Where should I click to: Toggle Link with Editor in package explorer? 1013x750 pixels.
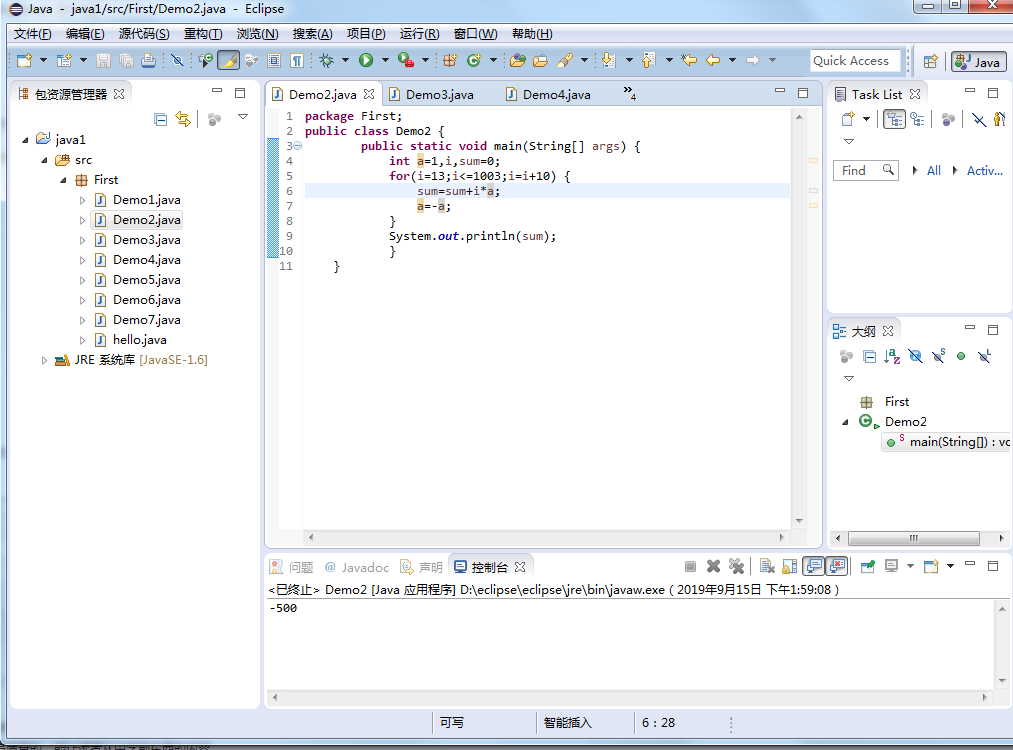[183, 119]
